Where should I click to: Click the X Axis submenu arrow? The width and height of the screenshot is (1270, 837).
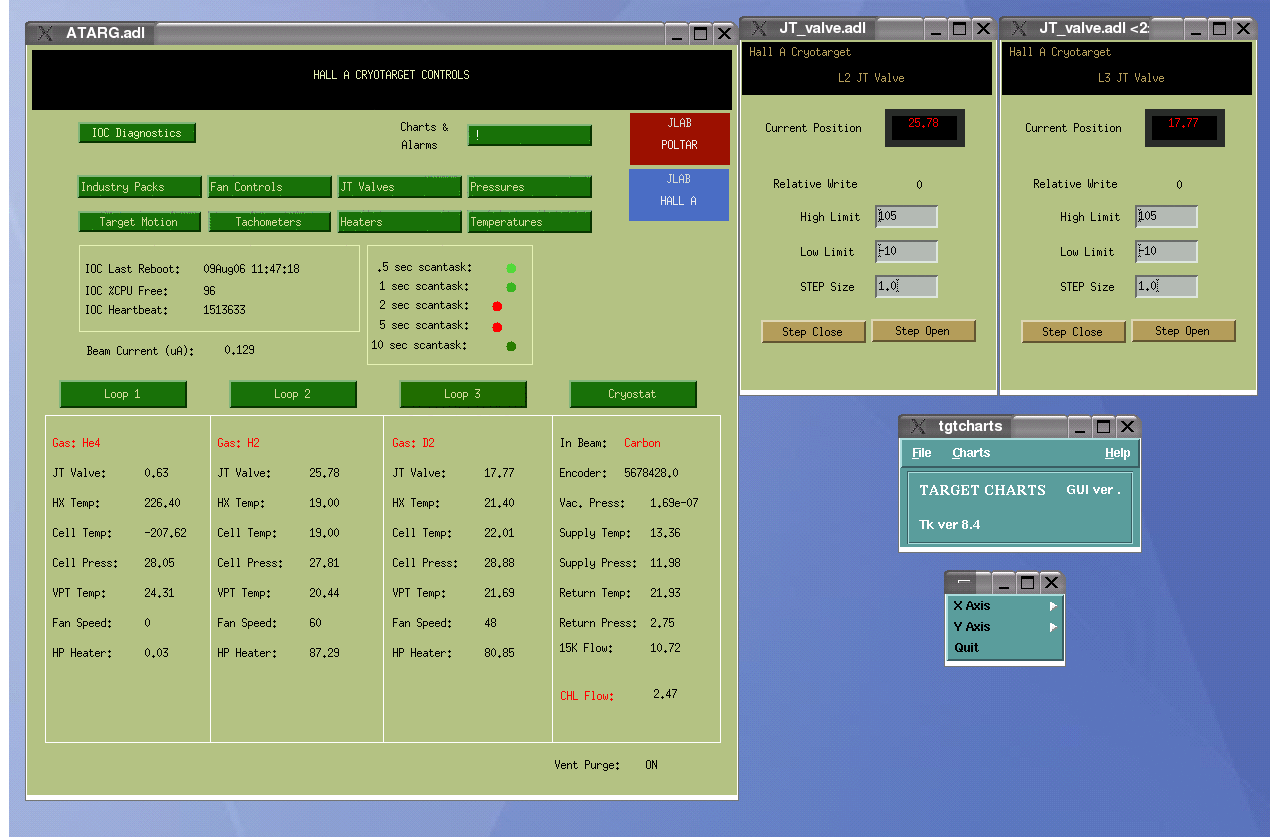1052,606
